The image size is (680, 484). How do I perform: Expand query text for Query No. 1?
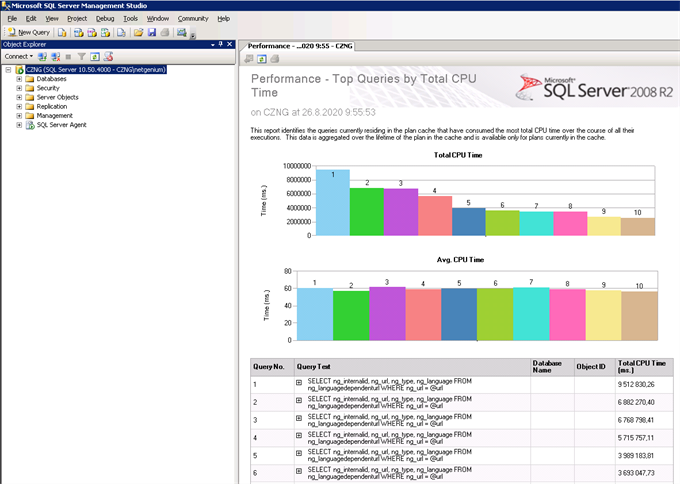click(x=299, y=383)
